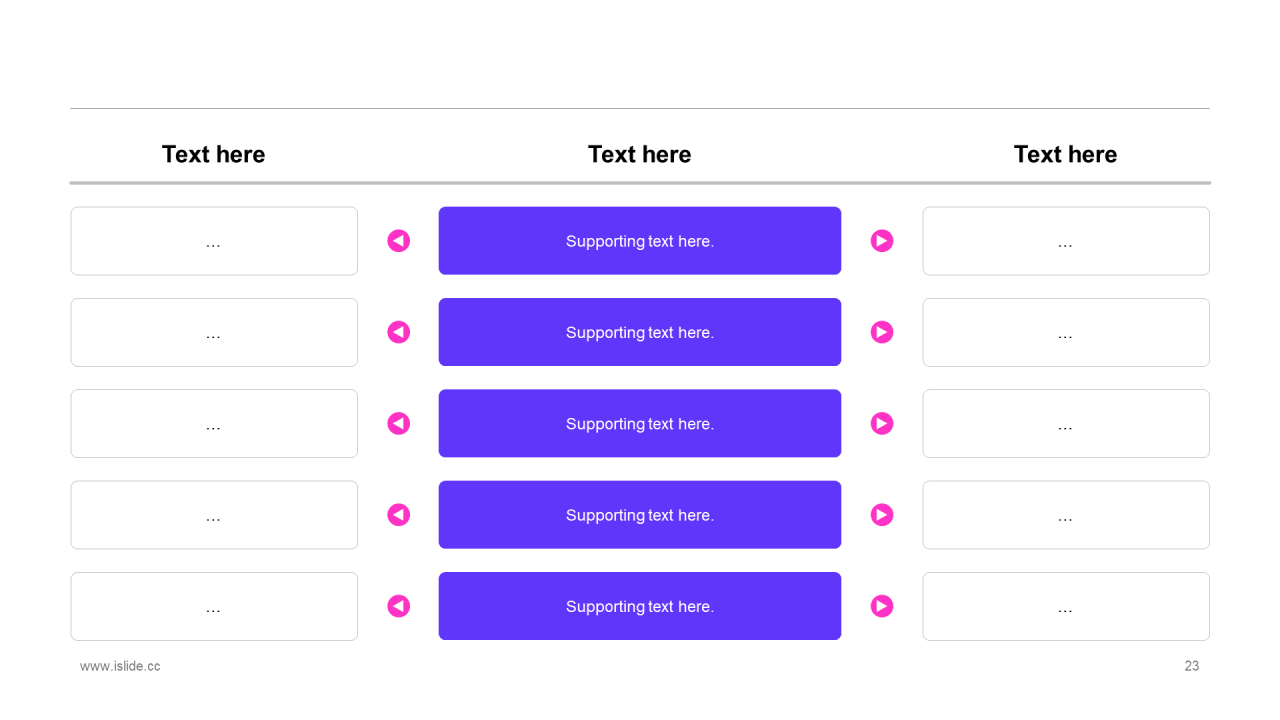Click the left arrow icon in fourth row
Viewport: 1280px width, 720px height.
[x=399, y=515]
